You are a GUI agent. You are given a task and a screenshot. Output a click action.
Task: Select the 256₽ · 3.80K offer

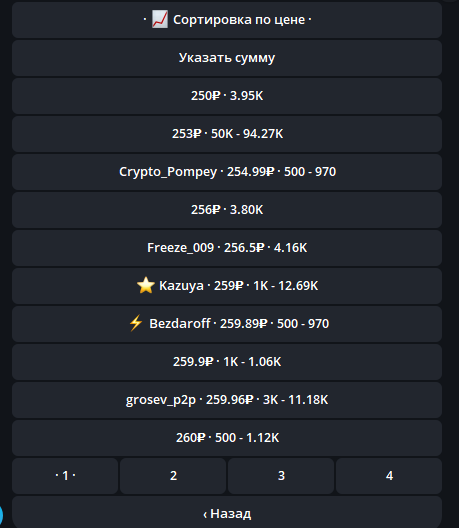click(227, 210)
